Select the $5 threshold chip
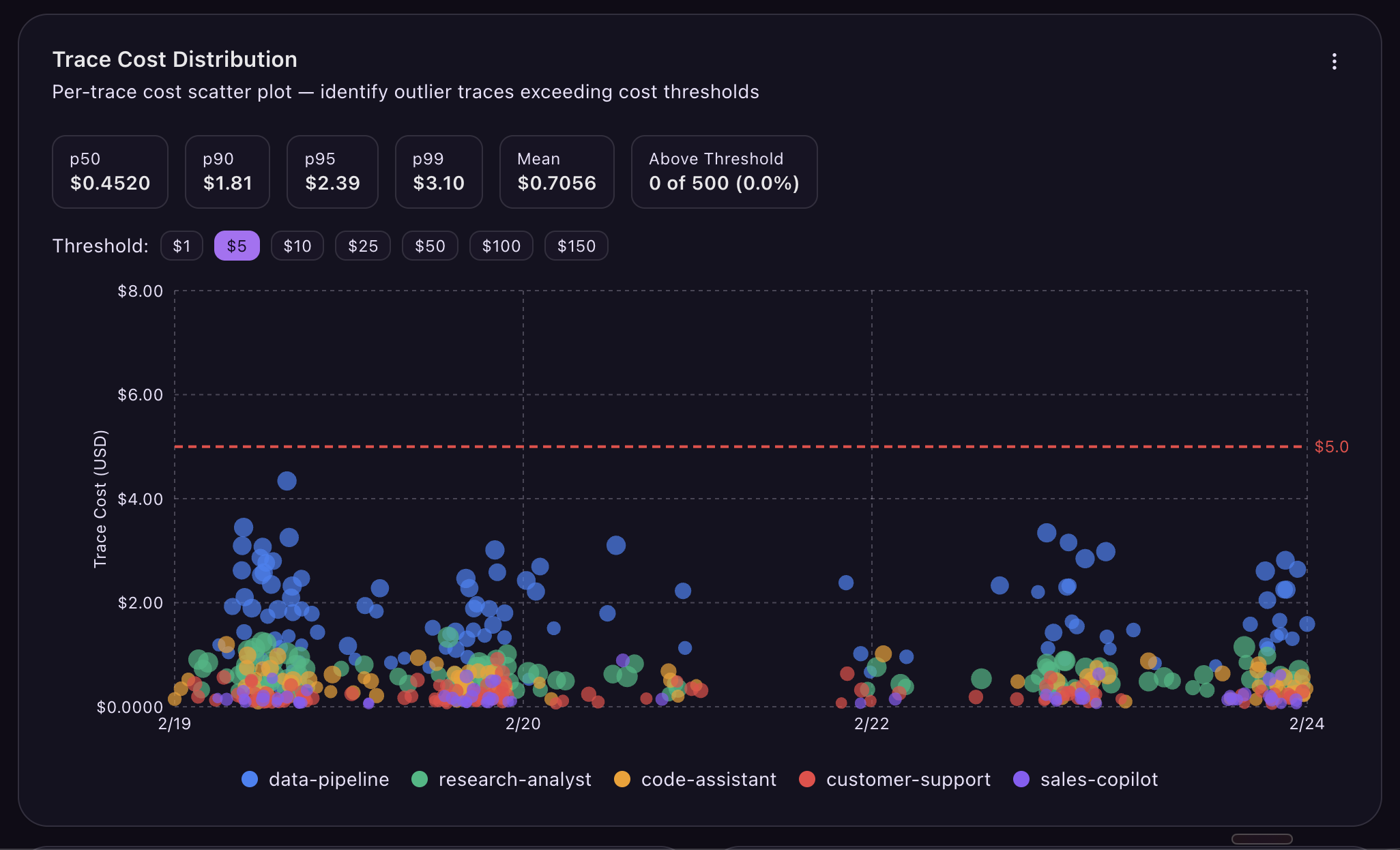Viewport: 1400px width, 850px height. 237,246
